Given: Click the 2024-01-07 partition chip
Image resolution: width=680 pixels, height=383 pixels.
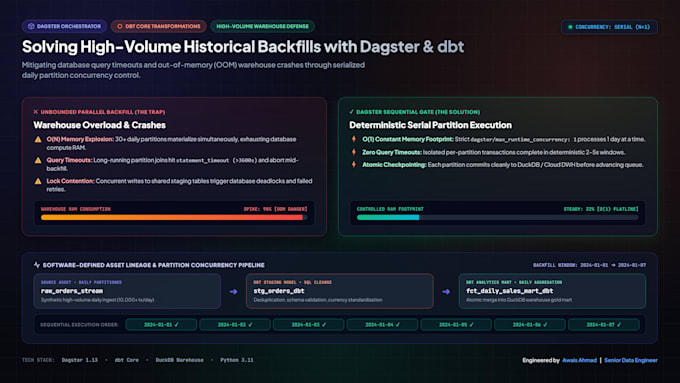Looking at the screenshot, I should pyautogui.click(x=604, y=324).
